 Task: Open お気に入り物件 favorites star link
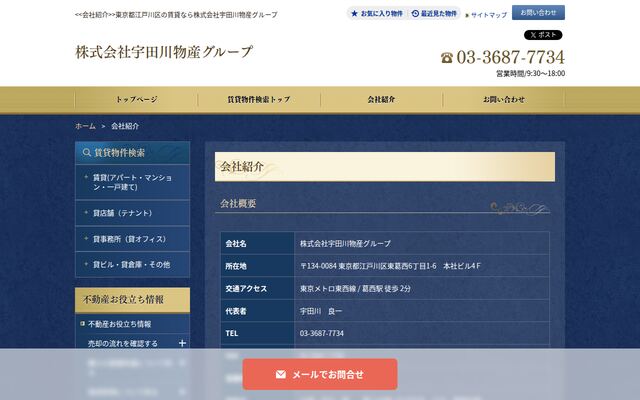(377, 13)
